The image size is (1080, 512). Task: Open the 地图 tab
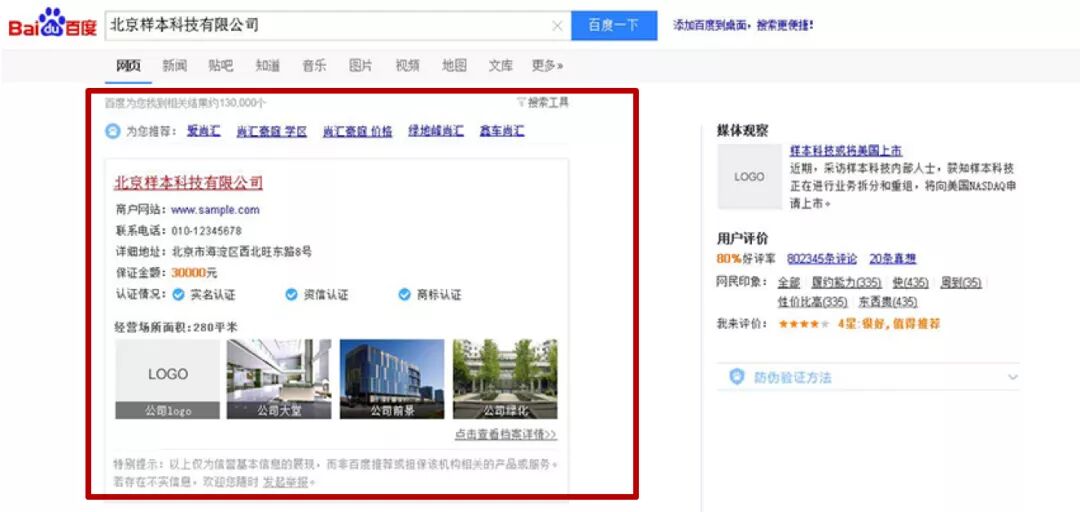tap(454, 65)
